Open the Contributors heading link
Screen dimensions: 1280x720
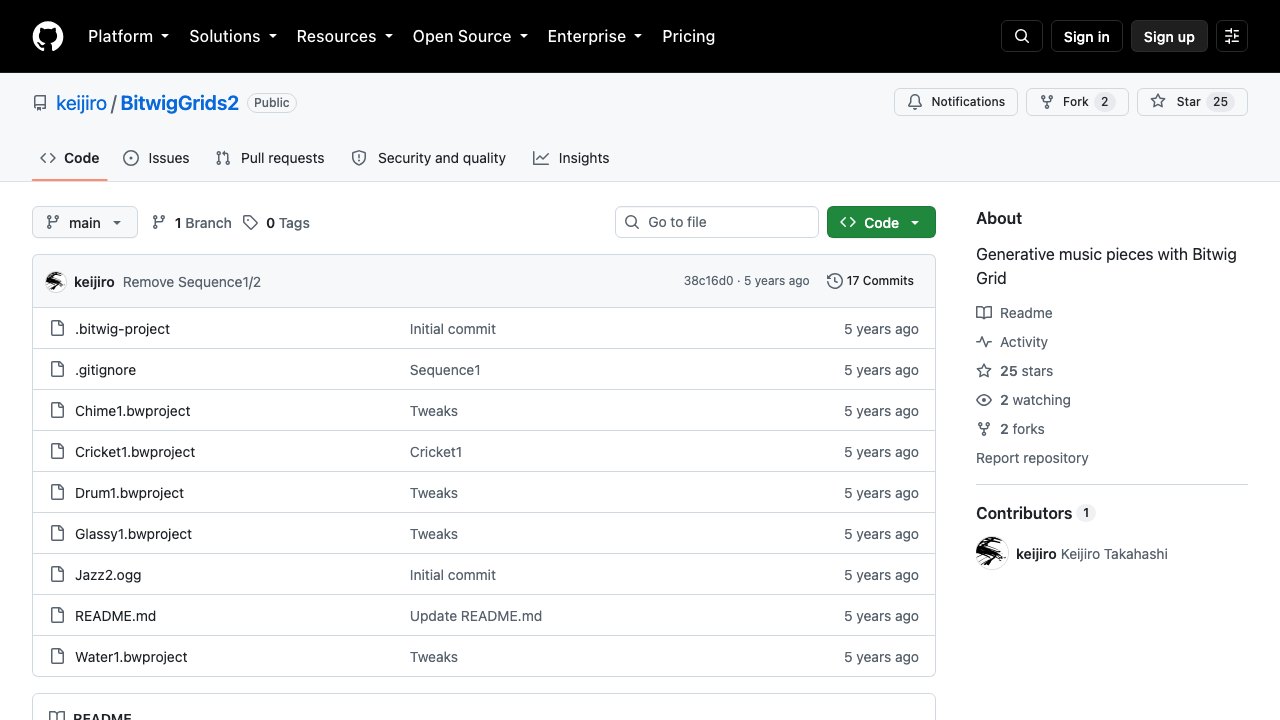pyautogui.click(x=1035, y=513)
